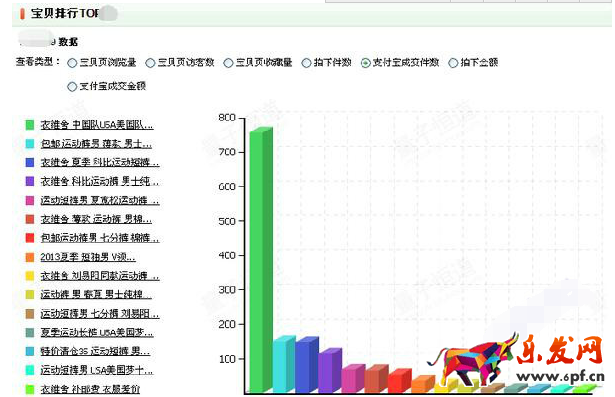This screenshot has height=397, width=615.
Task: Click lime legend swatch beside 衣维舍 补邮费
Action: 30,389
